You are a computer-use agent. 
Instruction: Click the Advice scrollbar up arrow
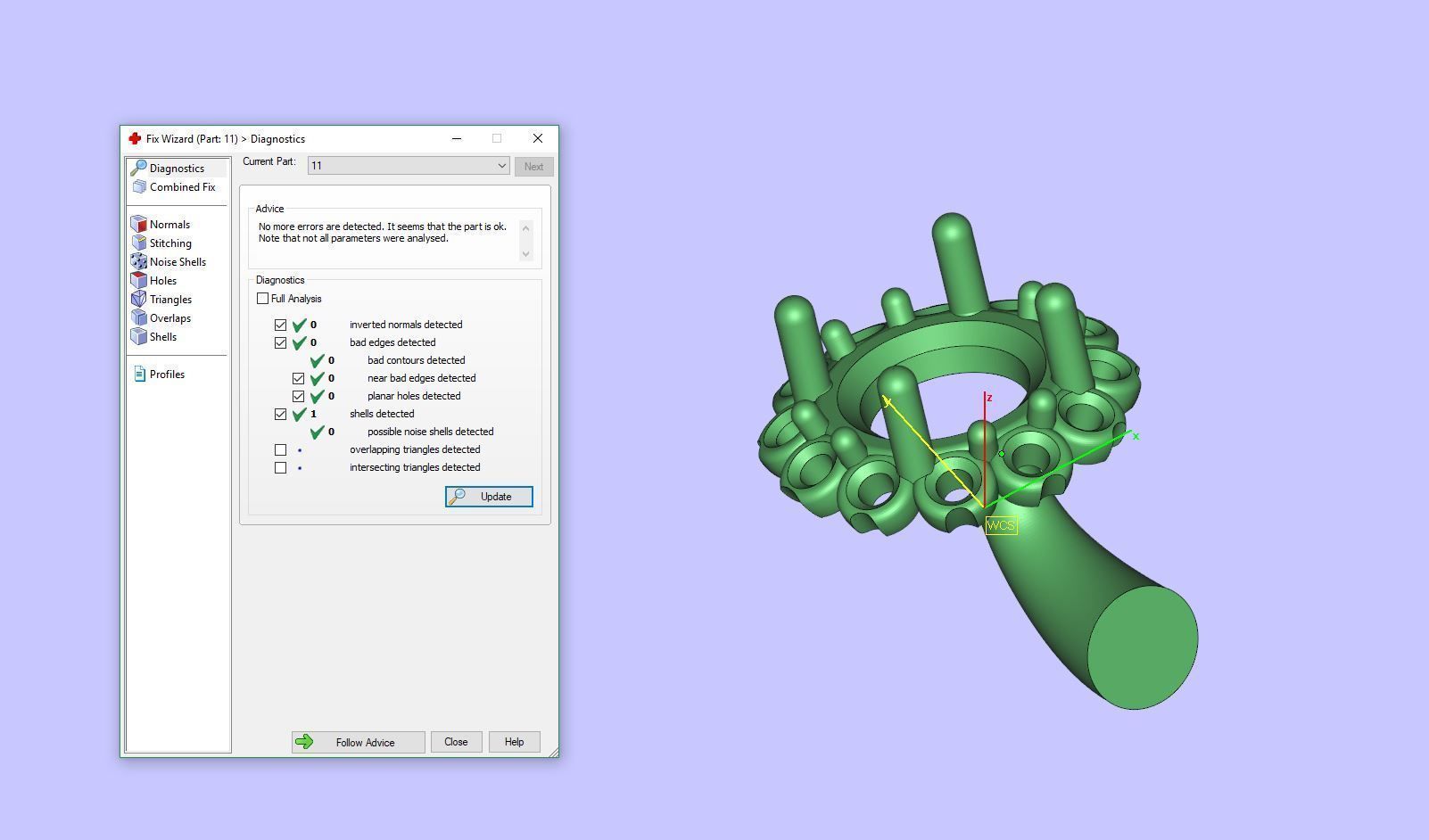[x=525, y=228]
